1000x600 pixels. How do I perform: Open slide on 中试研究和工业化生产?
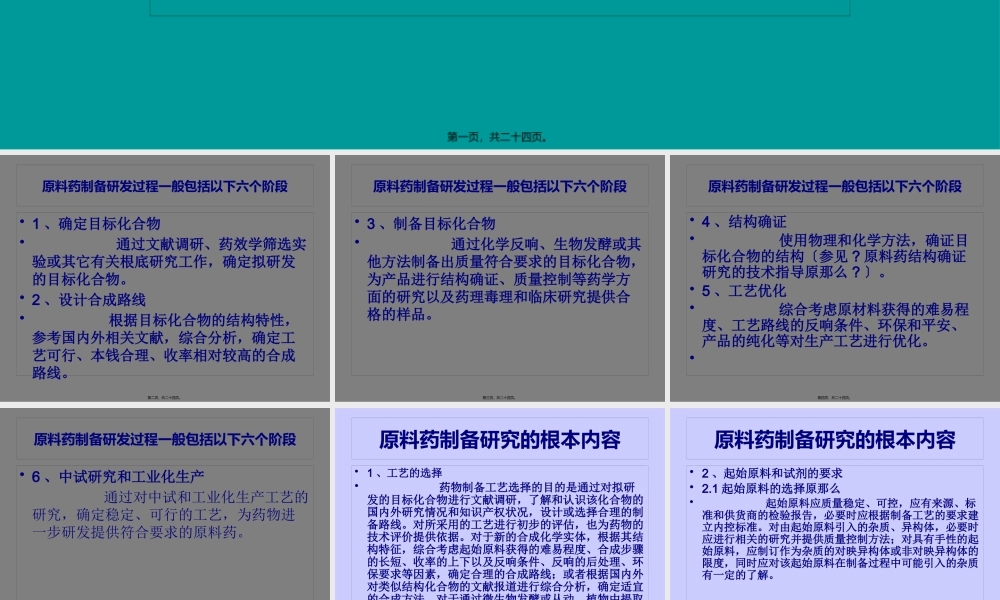click(165, 500)
